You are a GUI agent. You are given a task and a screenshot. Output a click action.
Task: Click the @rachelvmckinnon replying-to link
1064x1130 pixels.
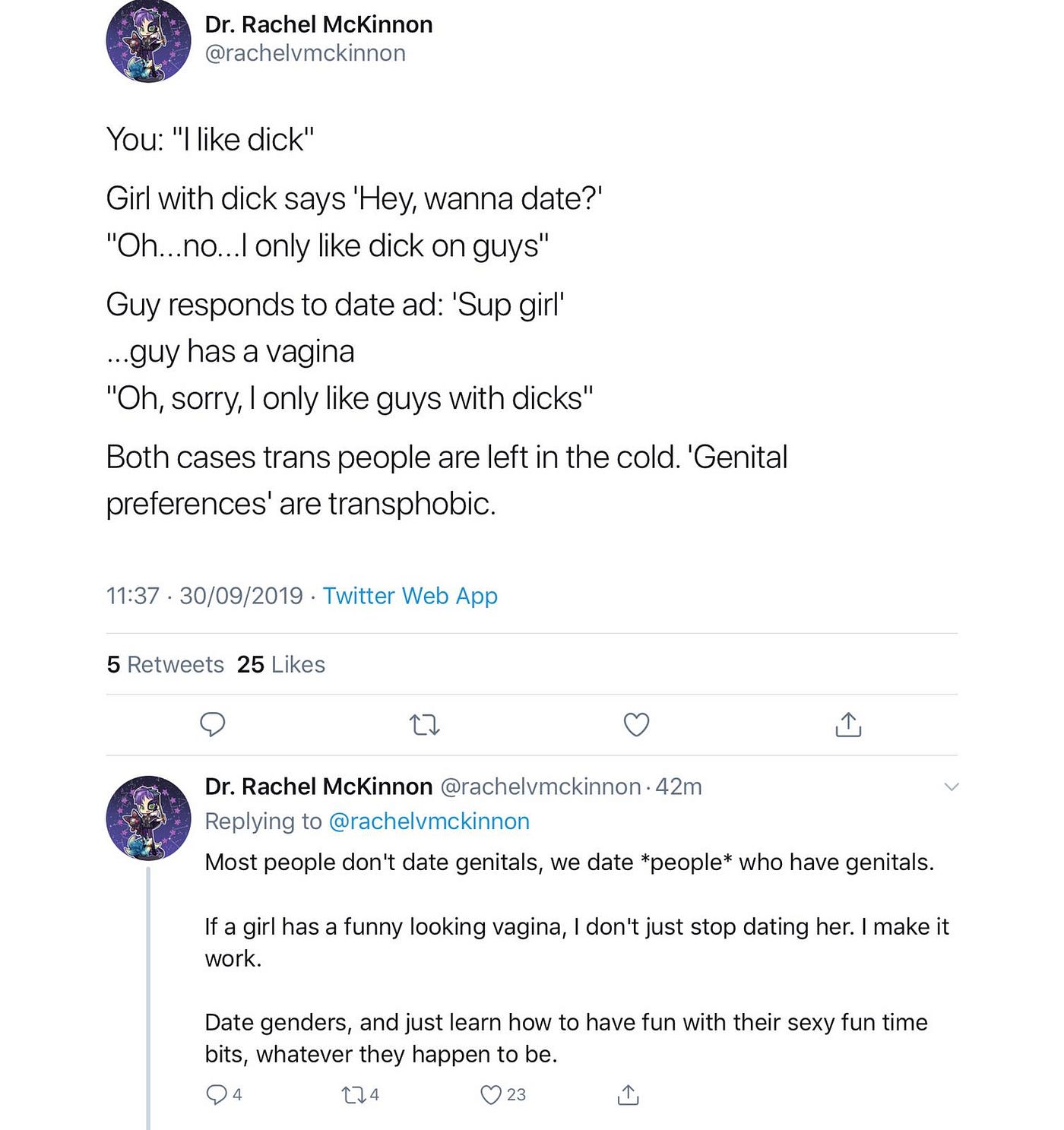(429, 821)
